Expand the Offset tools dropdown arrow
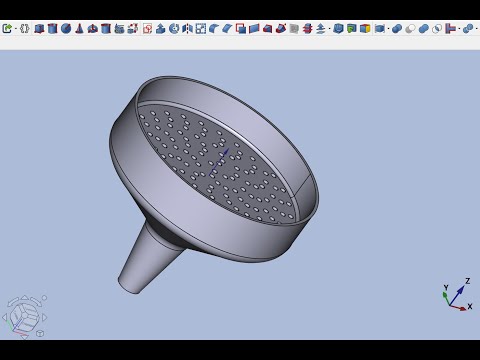 click(329, 29)
